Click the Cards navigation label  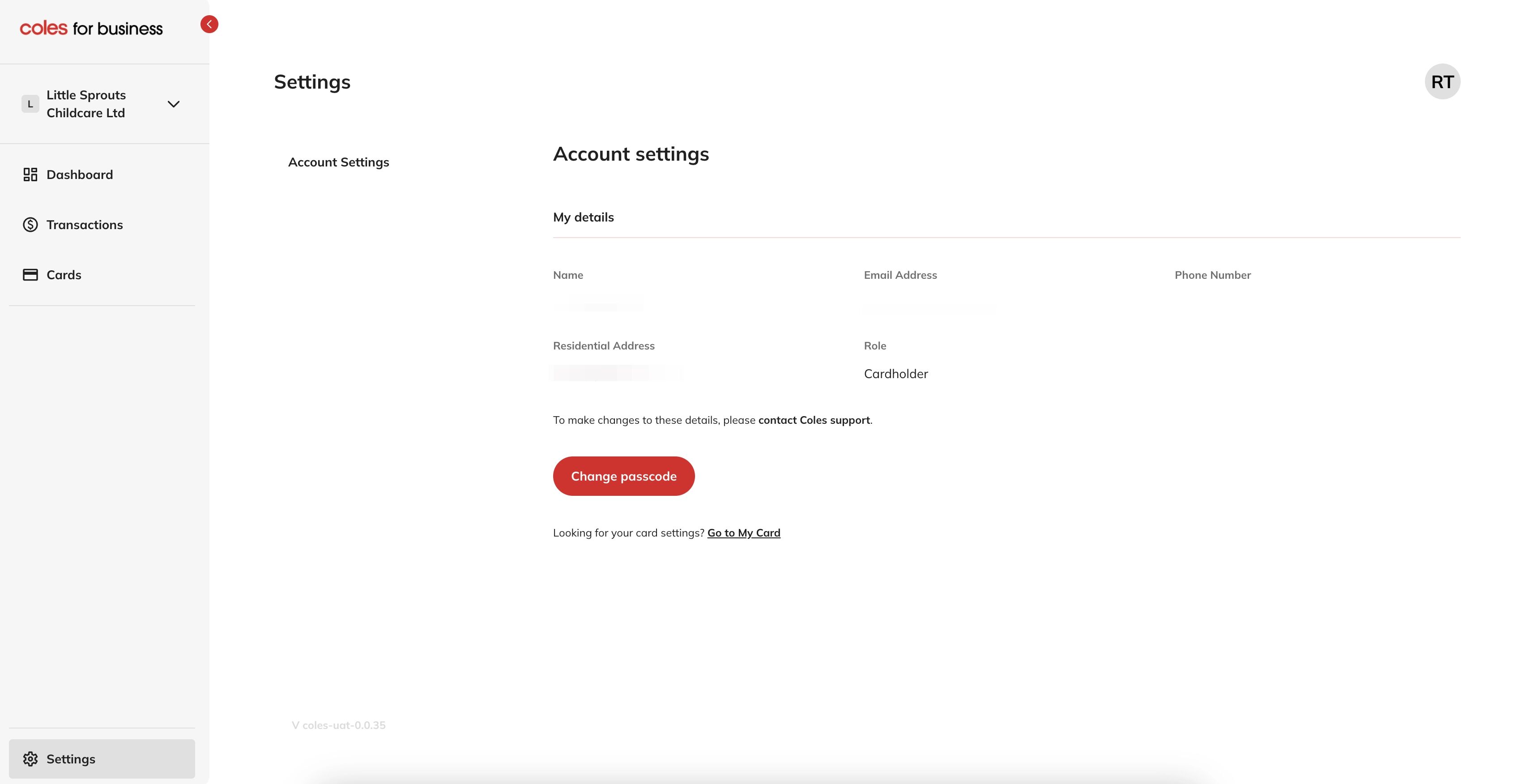[x=64, y=274]
